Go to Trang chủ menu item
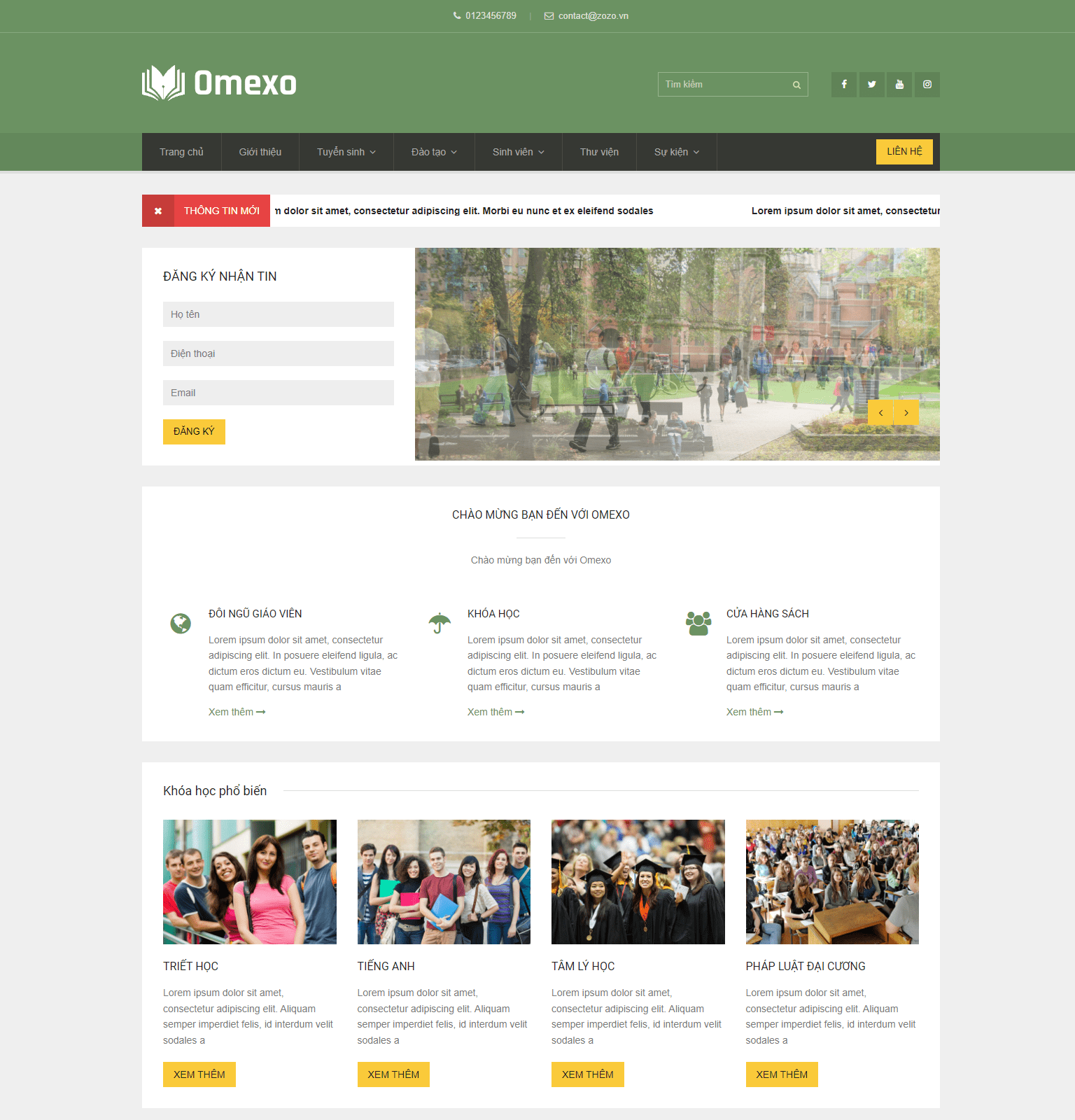 click(181, 152)
